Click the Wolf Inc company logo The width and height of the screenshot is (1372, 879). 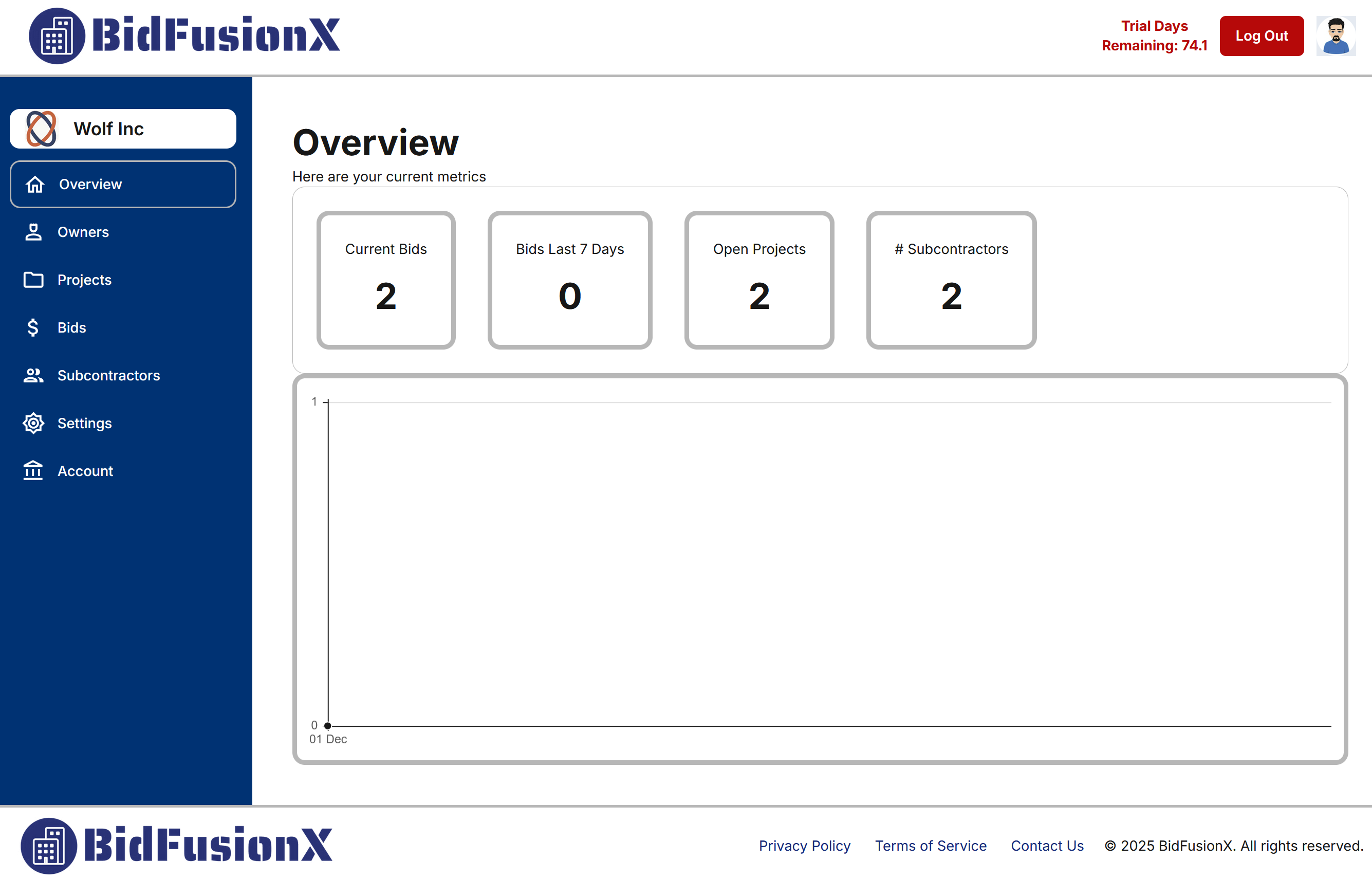click(x=41, y=129)
